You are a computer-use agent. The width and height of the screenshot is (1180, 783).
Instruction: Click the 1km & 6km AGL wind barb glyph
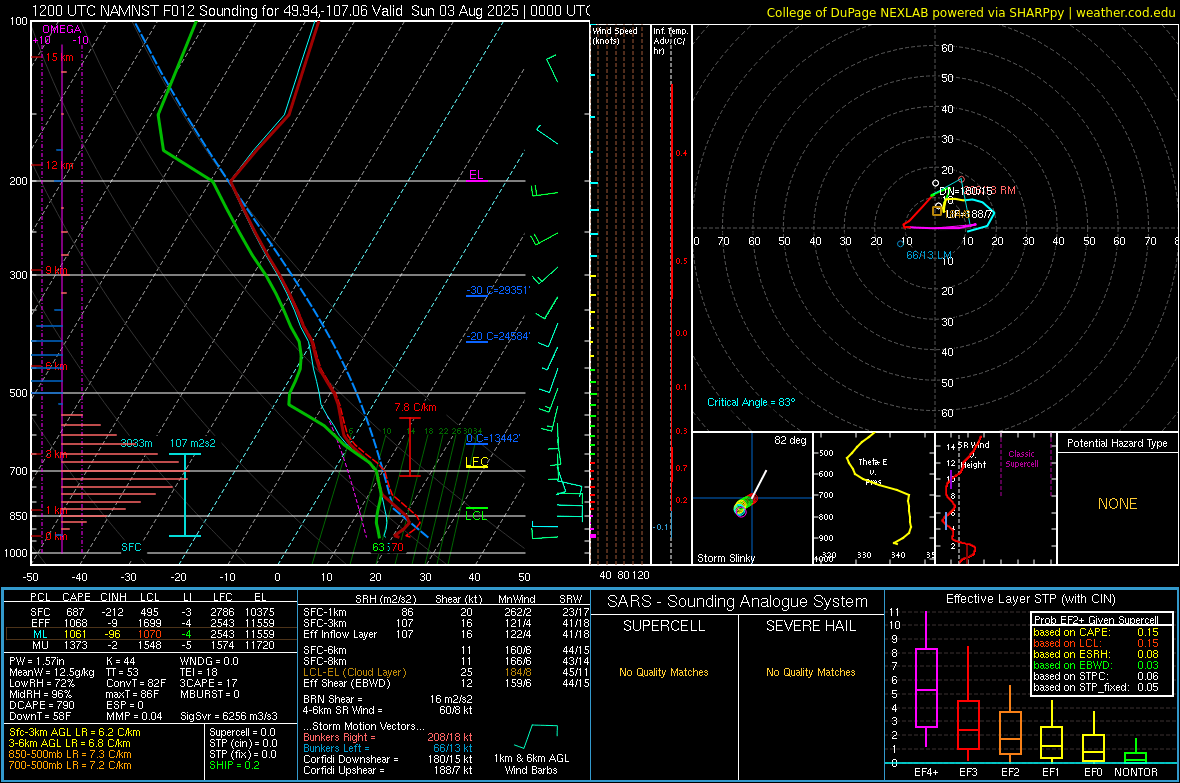(537, 736)
